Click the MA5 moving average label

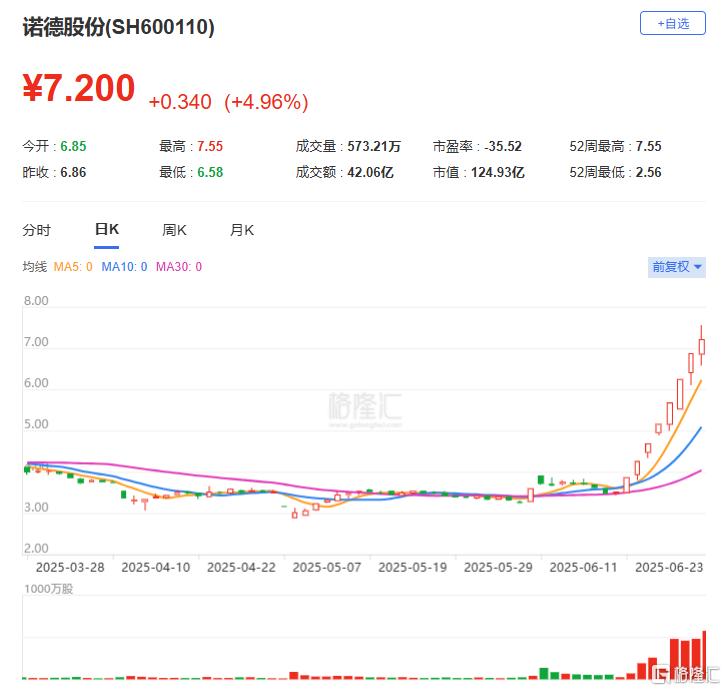(73, 267)
